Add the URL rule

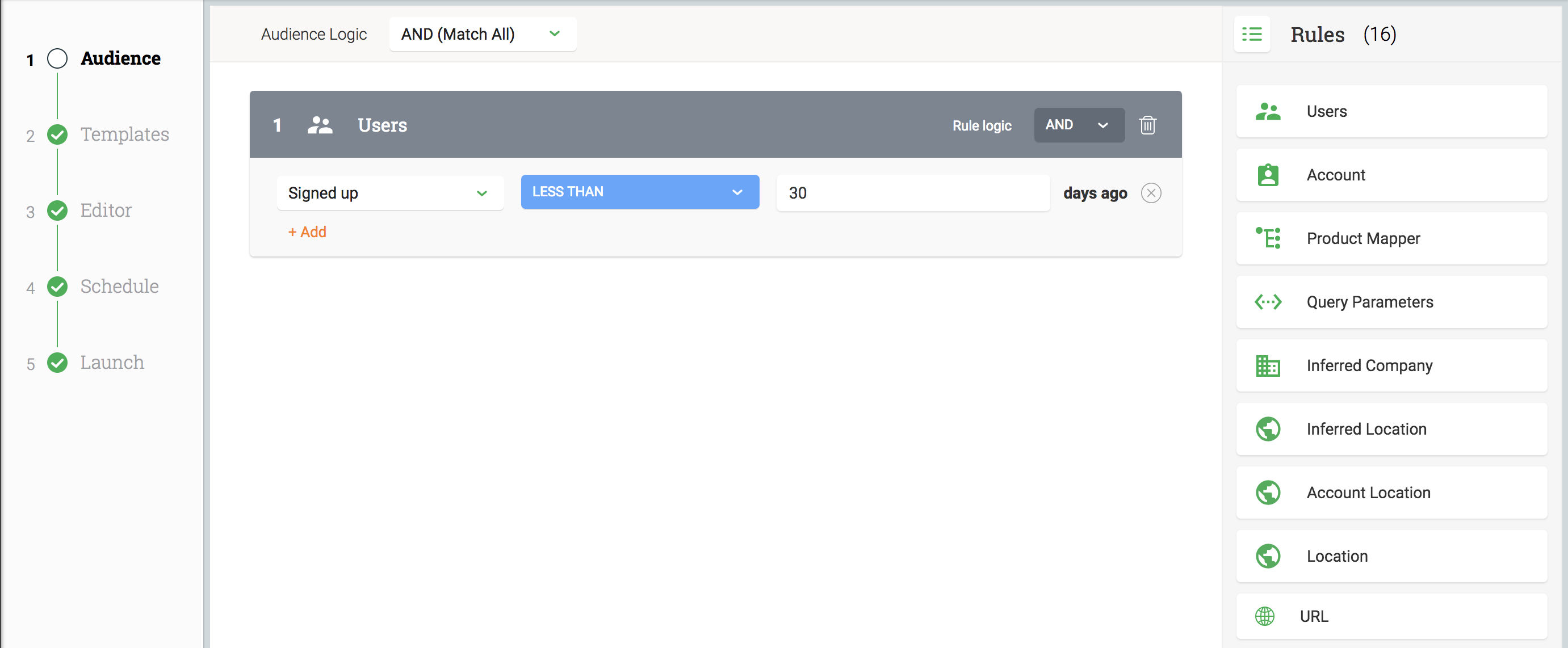[x=1391, y=616]
